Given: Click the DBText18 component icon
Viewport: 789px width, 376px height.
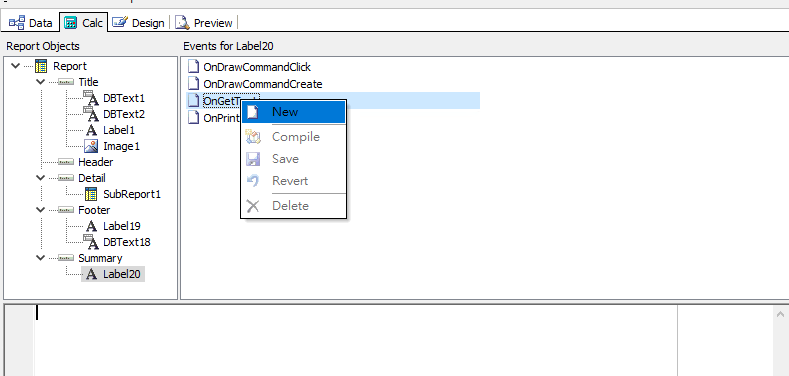Looking at the screenshot, I should pyautogui.click(x=91, y=242).
